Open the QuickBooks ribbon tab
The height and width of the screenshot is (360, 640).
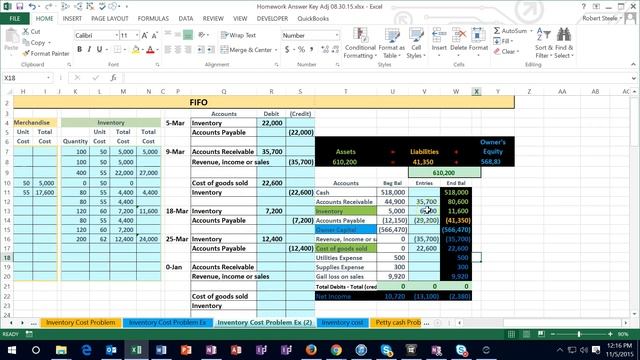[313, 19]
